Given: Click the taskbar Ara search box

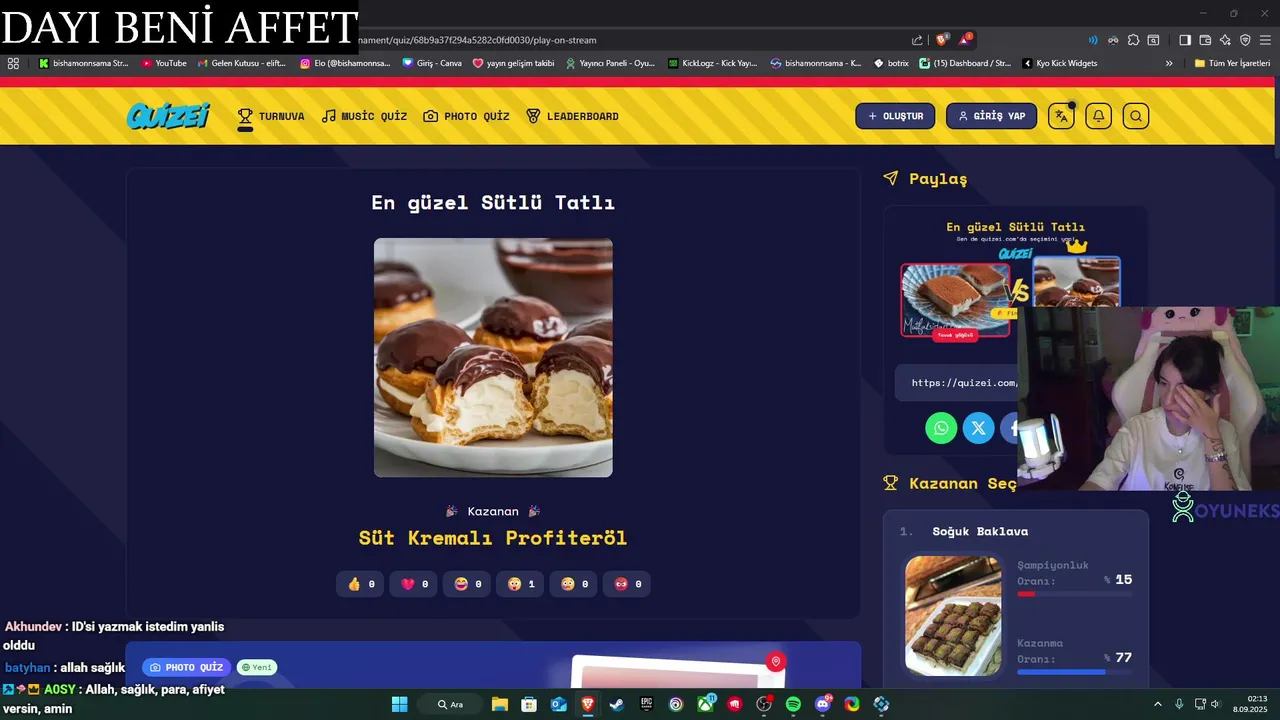Looking at the screenshot, I should (x=451, y=704).
